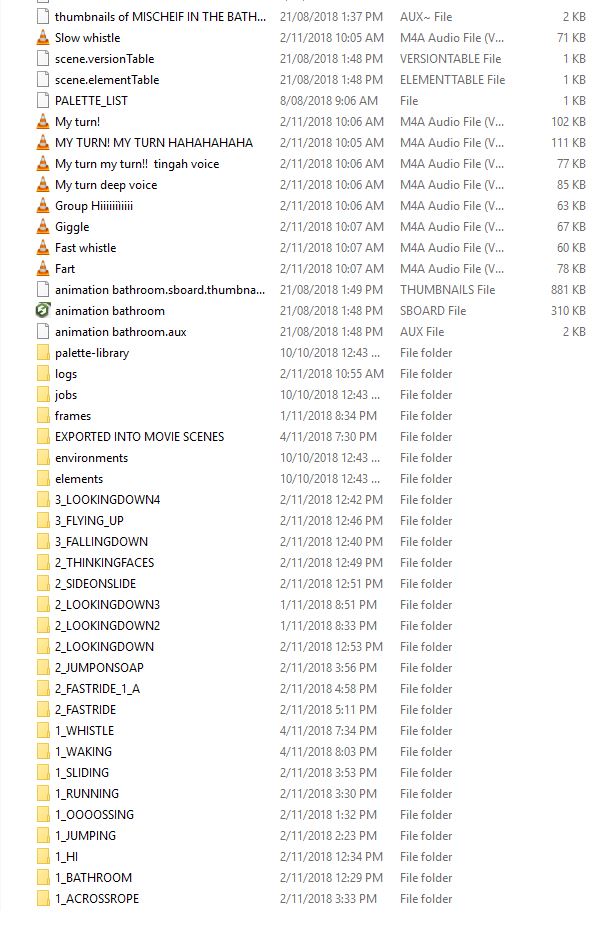Image resolution: width=605 pixels, height=926 pixels.
Task: Click folder icon of palette-library
Action: (x=43, y=353)
